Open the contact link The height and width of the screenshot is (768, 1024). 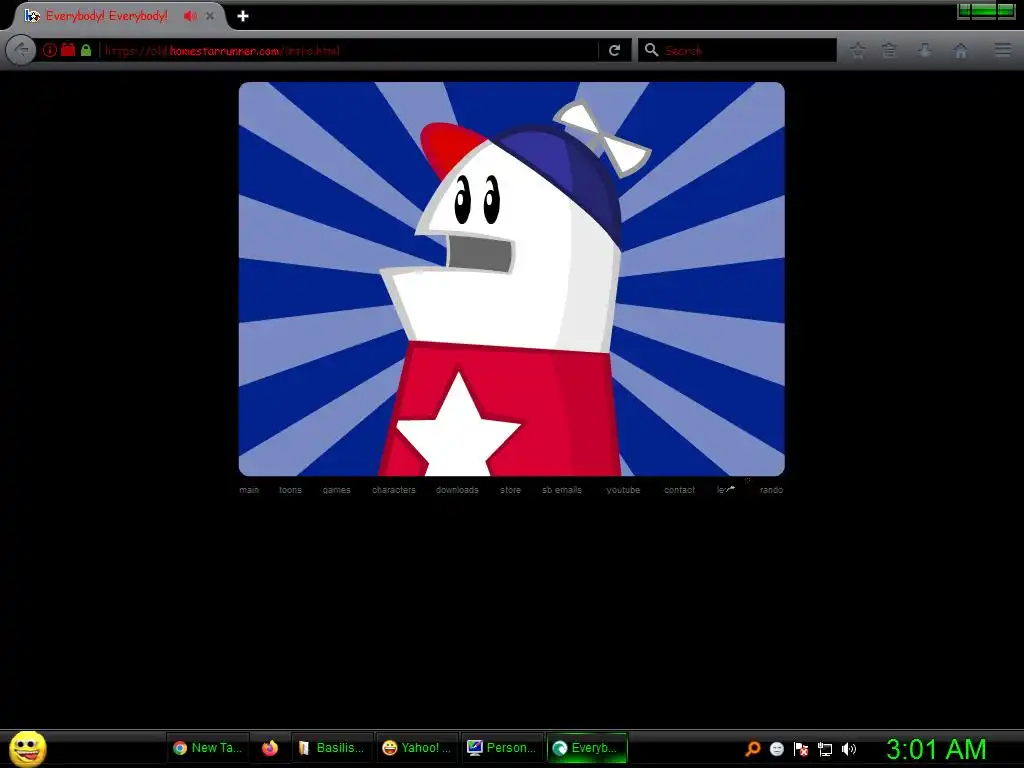pos(679,490)
